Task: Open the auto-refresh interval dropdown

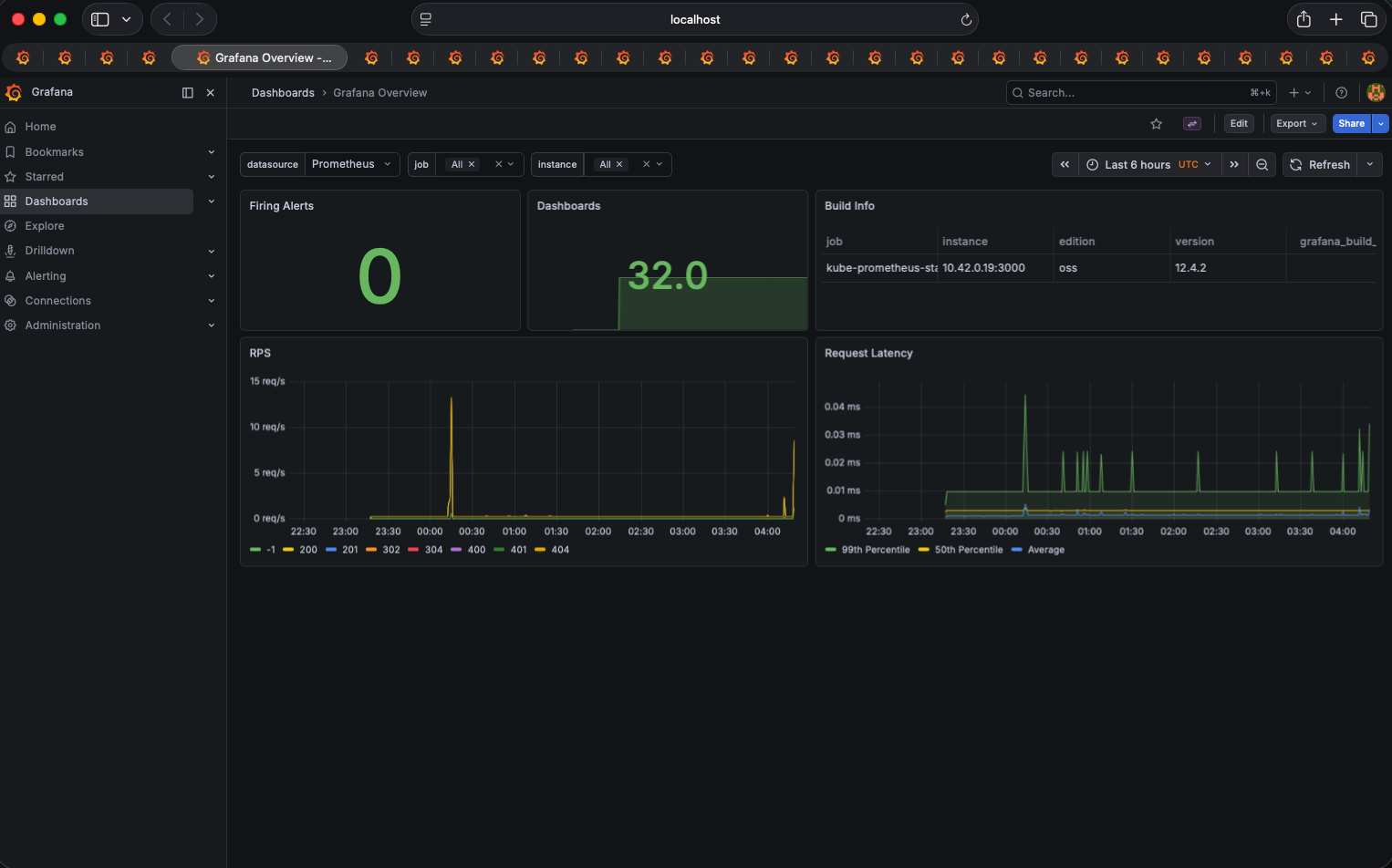Action: pyautogui.click(x=1370, y=165)
